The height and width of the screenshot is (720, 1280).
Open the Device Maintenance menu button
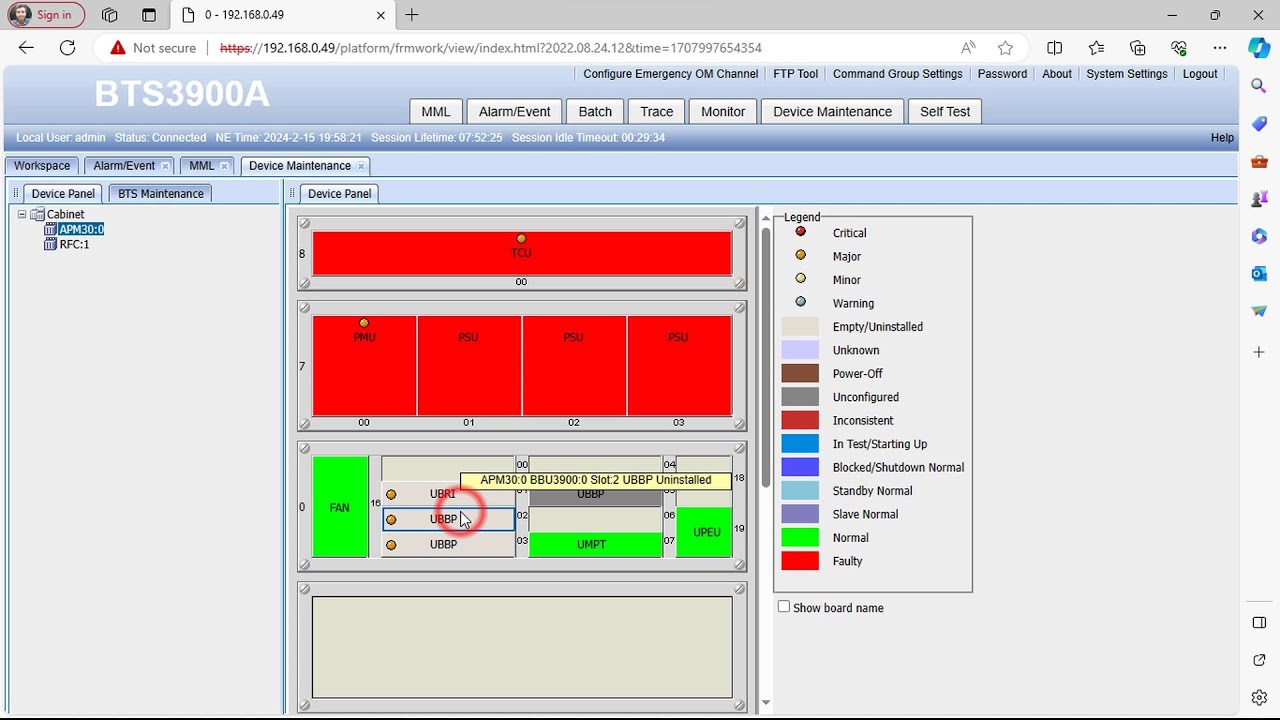click(x=832, y=112)
